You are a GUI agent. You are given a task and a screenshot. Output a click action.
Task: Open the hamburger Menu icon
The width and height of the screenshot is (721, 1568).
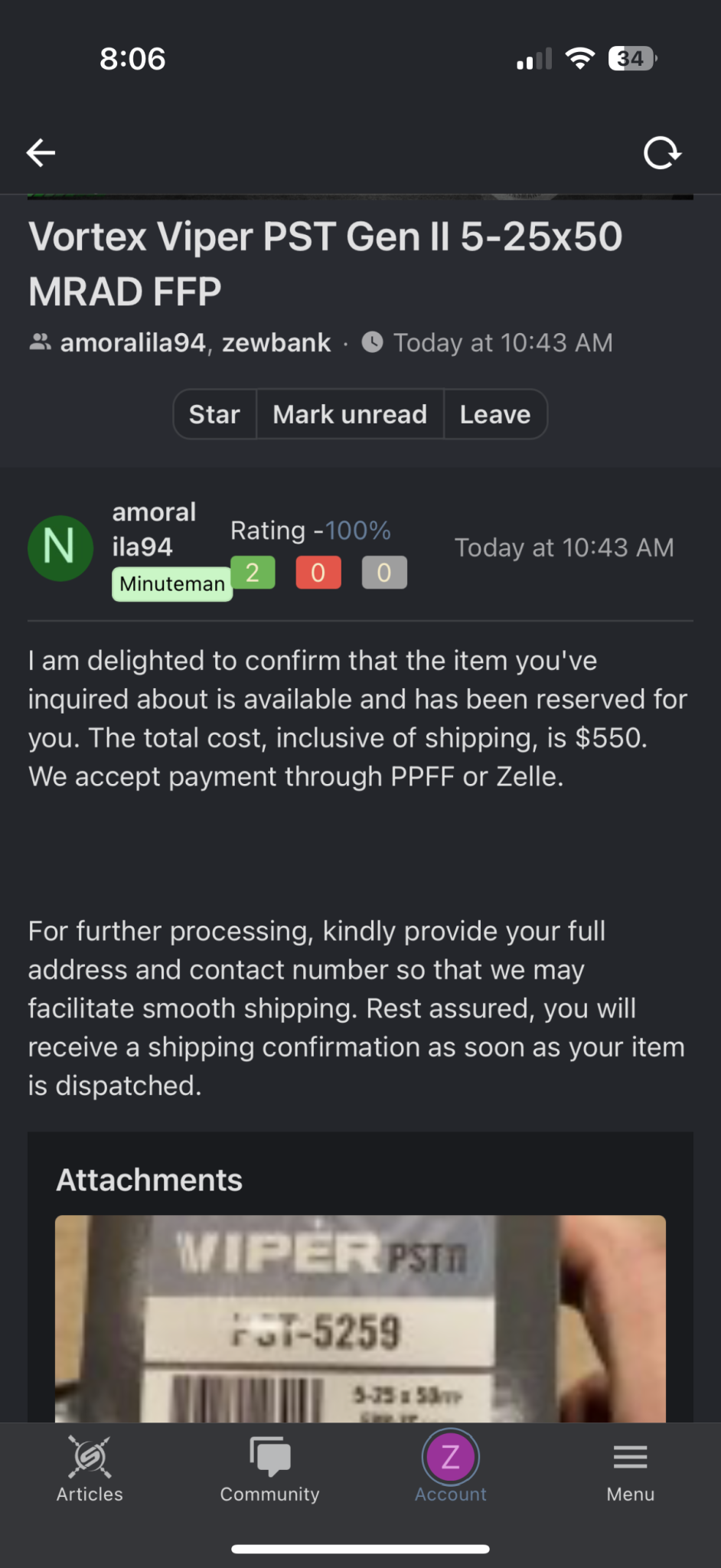[x=630, y=1456]
